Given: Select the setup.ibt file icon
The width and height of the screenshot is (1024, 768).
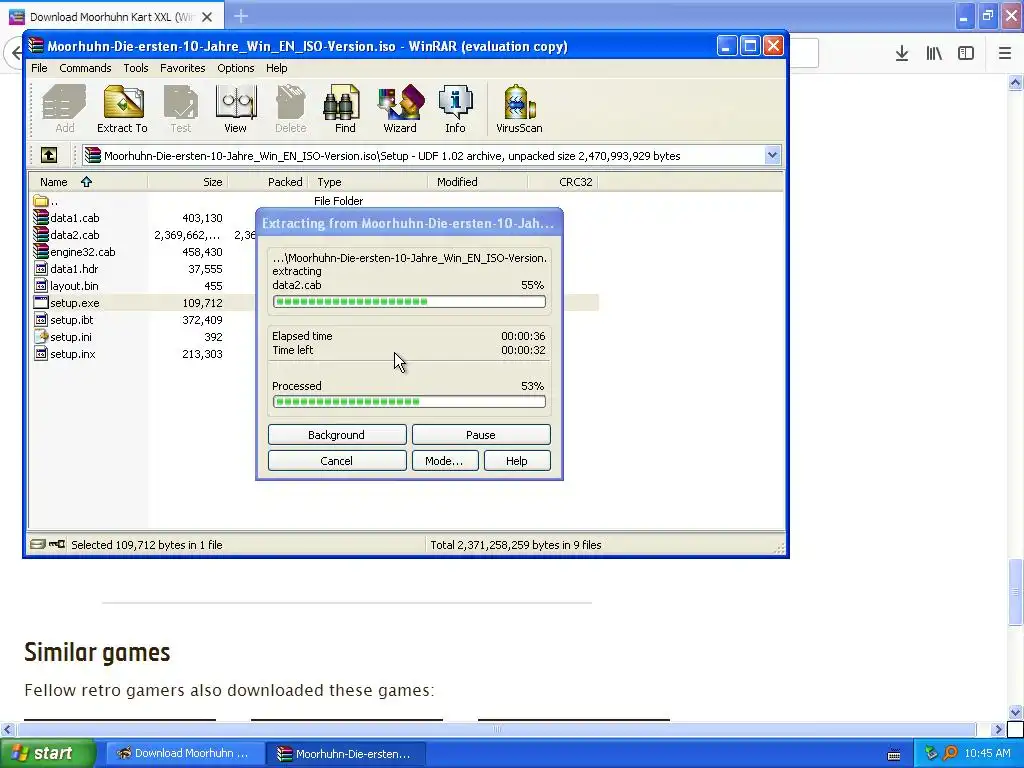Looking at the screenshot, I should [x=40, y=319].
